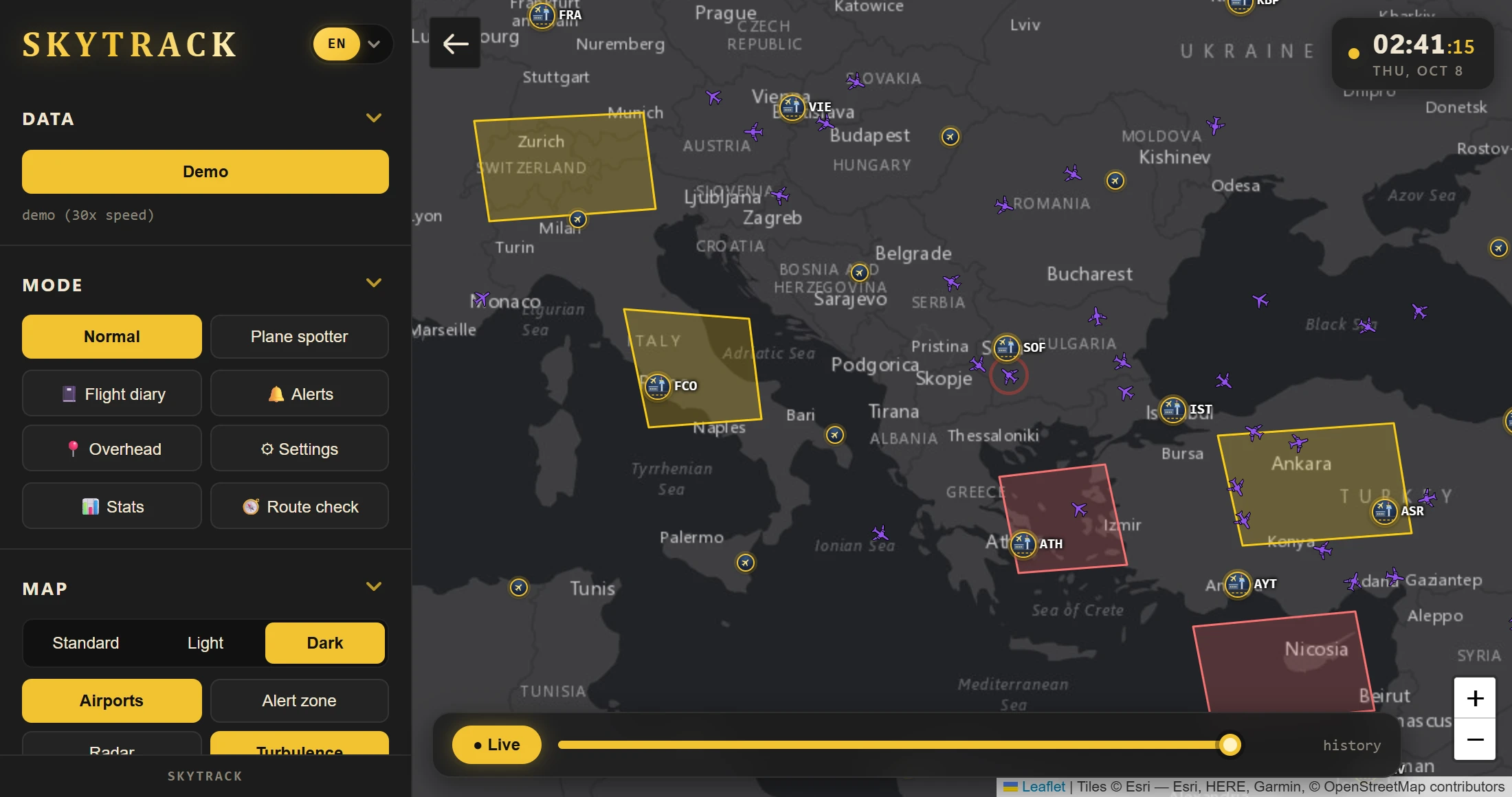The image size is (1512, 797).
Task: Open the Alerts panel
Action: (299, 394)
